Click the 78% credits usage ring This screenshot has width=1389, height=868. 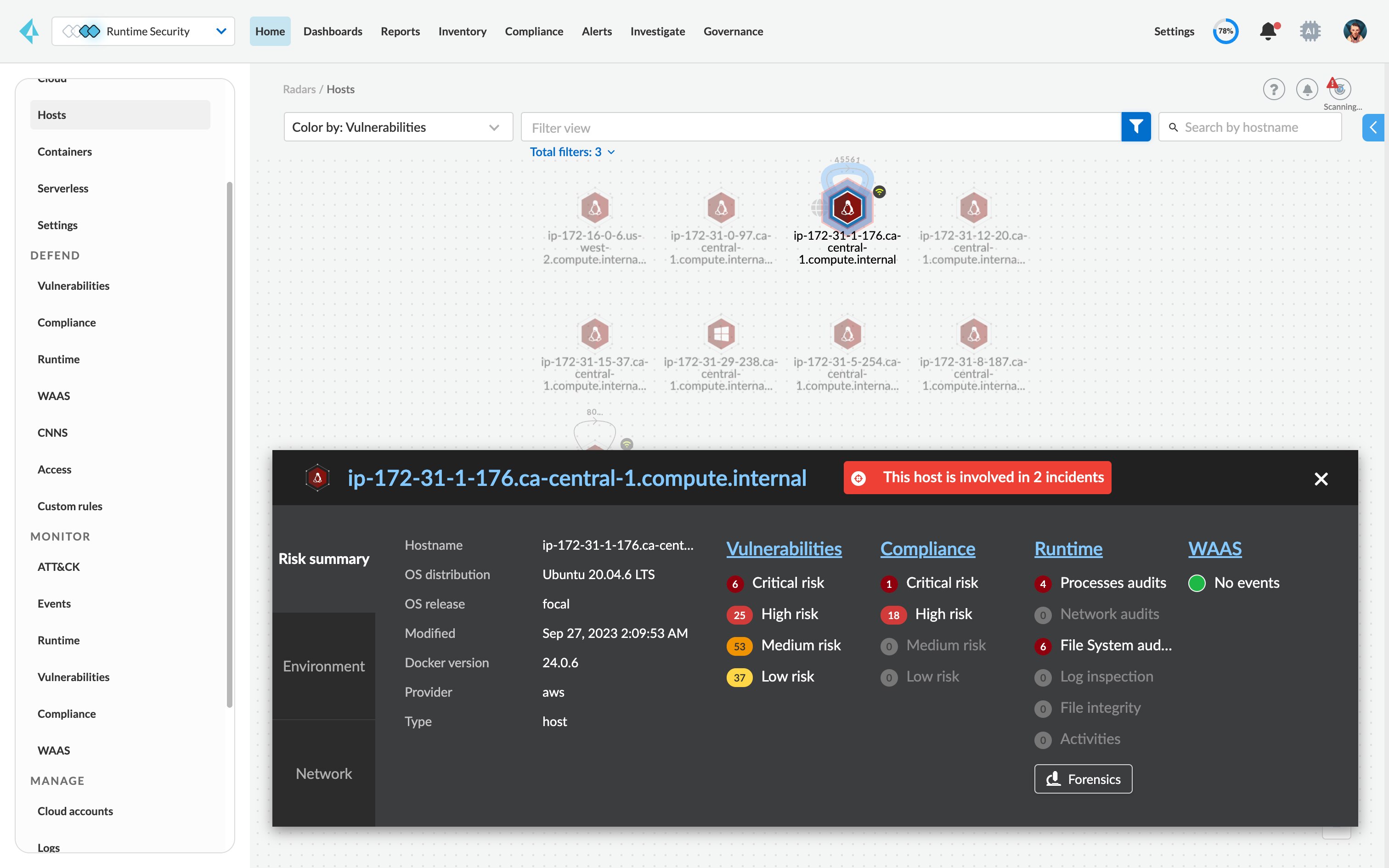click(1225, 31)
